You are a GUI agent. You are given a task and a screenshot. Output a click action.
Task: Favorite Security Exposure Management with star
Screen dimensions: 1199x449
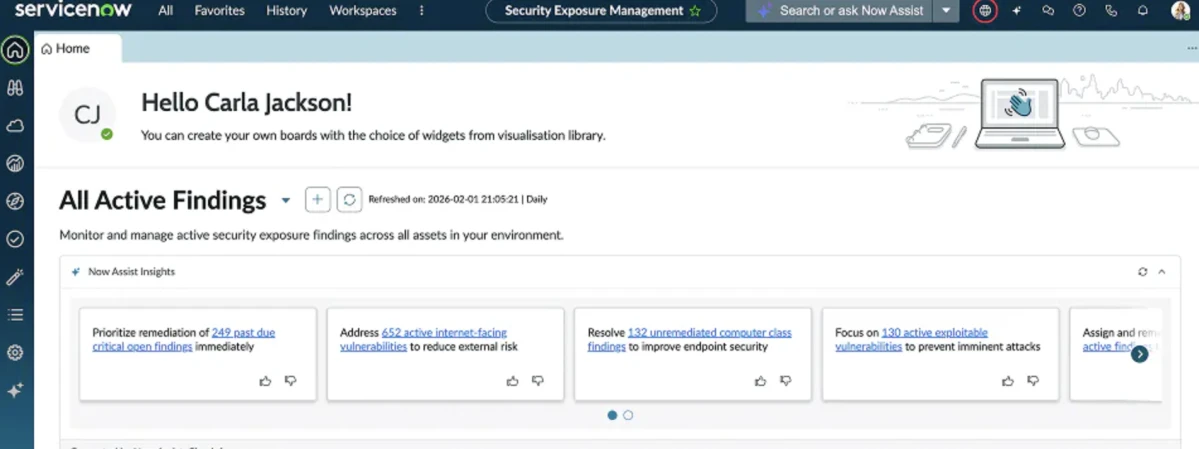[x=694, y=11]
